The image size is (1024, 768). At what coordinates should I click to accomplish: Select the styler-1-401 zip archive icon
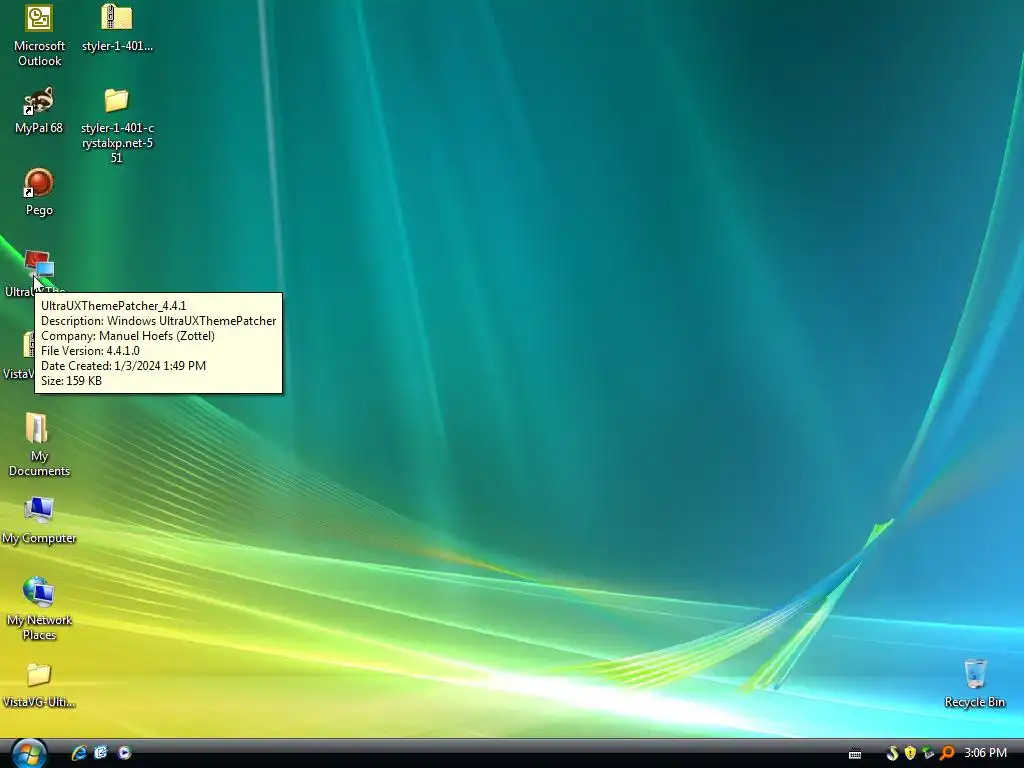[x=117, y=18]
